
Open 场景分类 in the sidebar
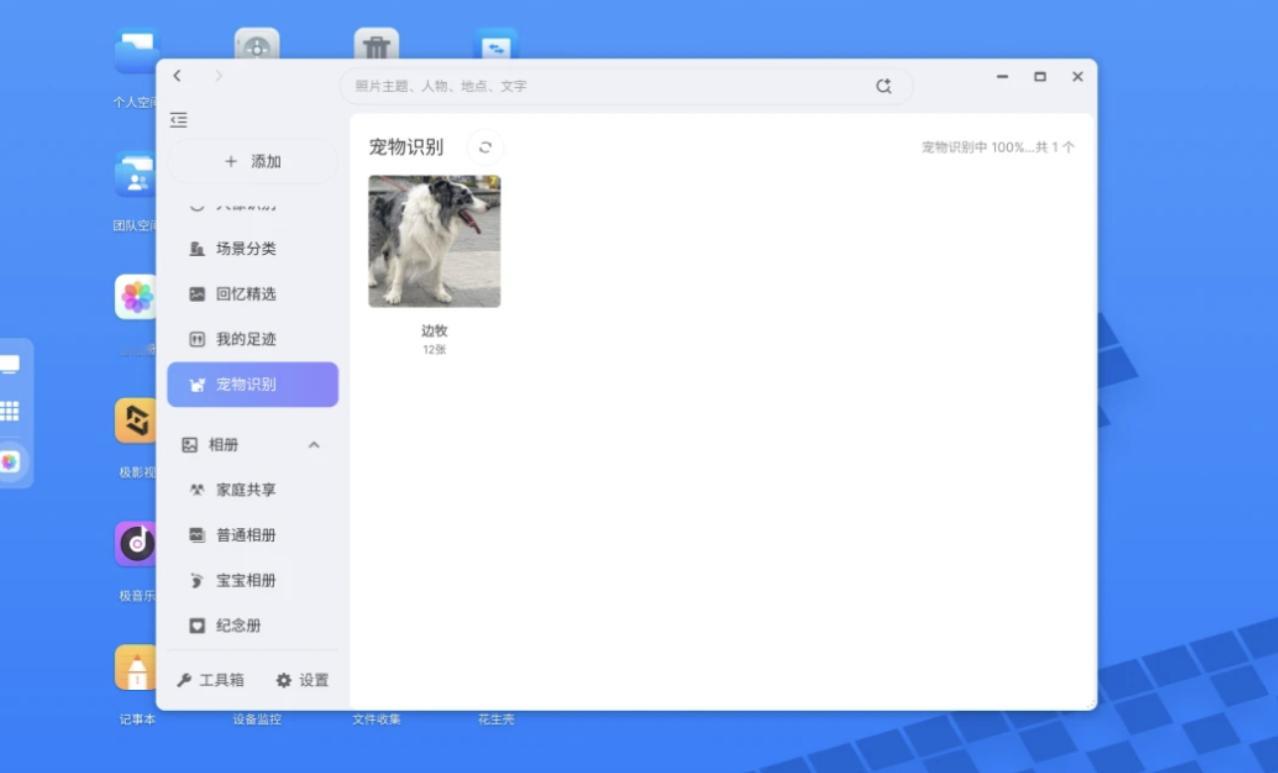coord(253,249)
